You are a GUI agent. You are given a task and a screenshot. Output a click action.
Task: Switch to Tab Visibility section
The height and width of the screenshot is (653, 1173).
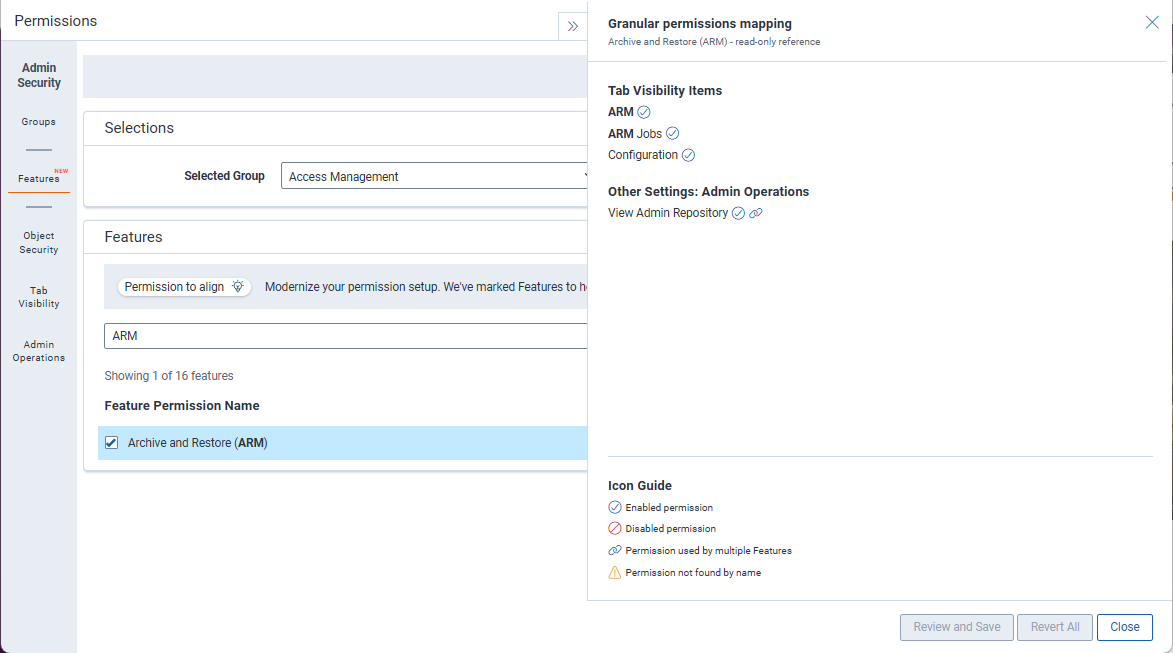pyautogui.click(x=39, y=297)
